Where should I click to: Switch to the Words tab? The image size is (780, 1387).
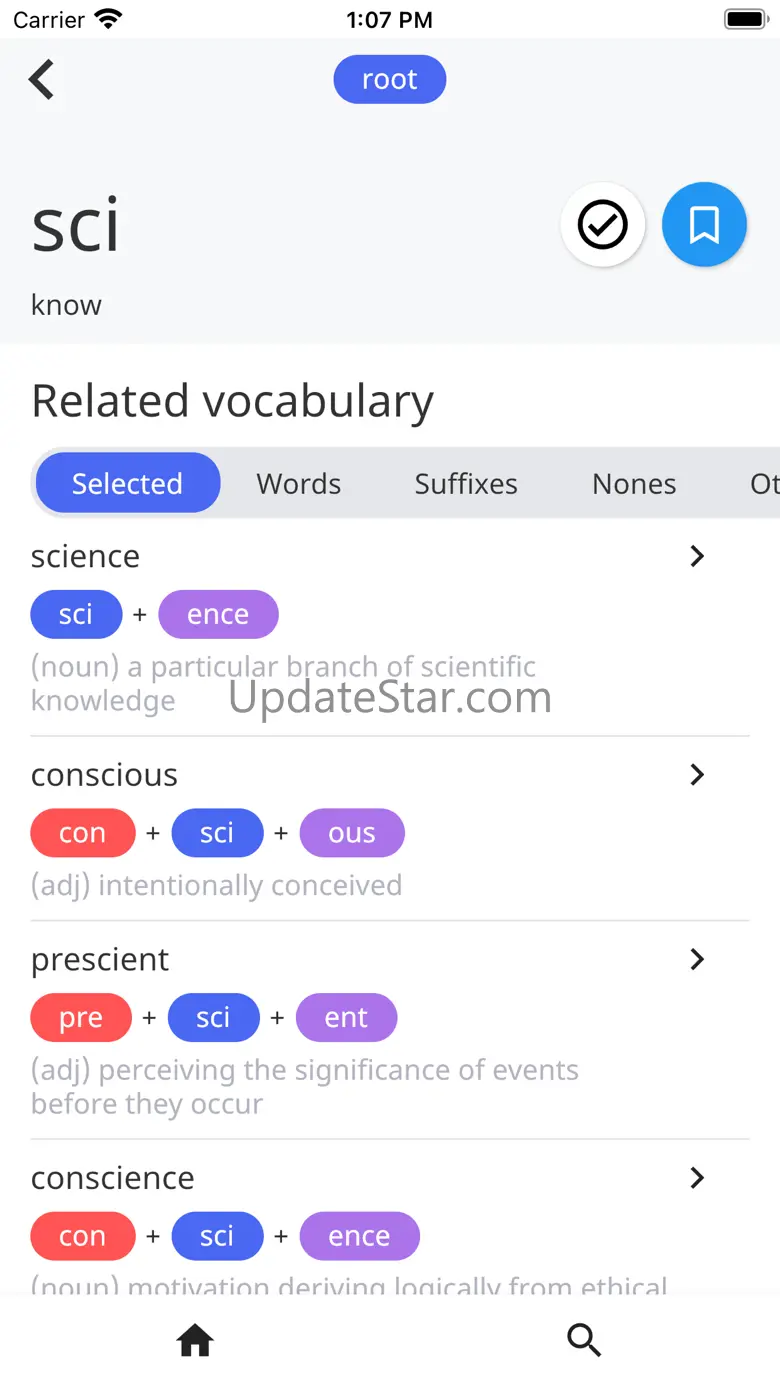pos(298,483)
